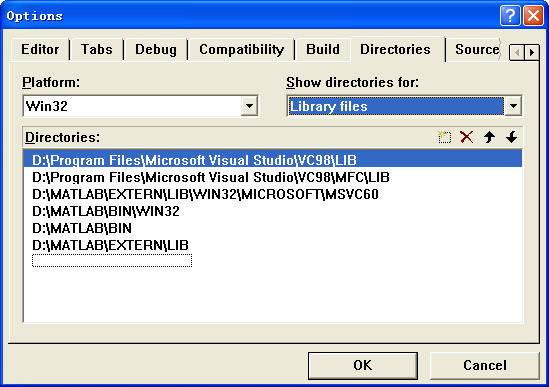
Task: Switch to the Compatibility tab
Action: (x=242, y=49)
